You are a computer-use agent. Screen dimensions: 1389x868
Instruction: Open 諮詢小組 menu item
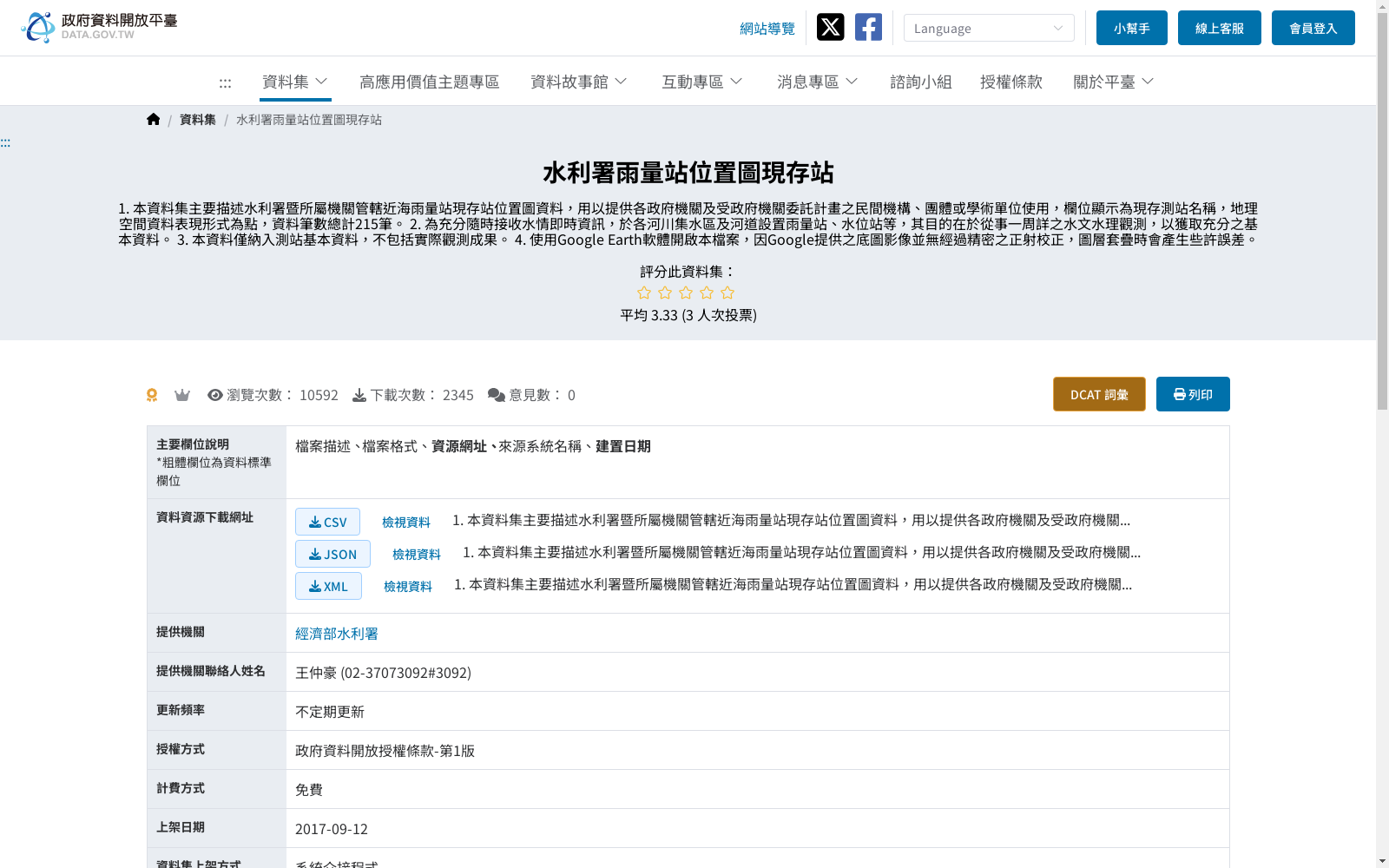(921, 82)
